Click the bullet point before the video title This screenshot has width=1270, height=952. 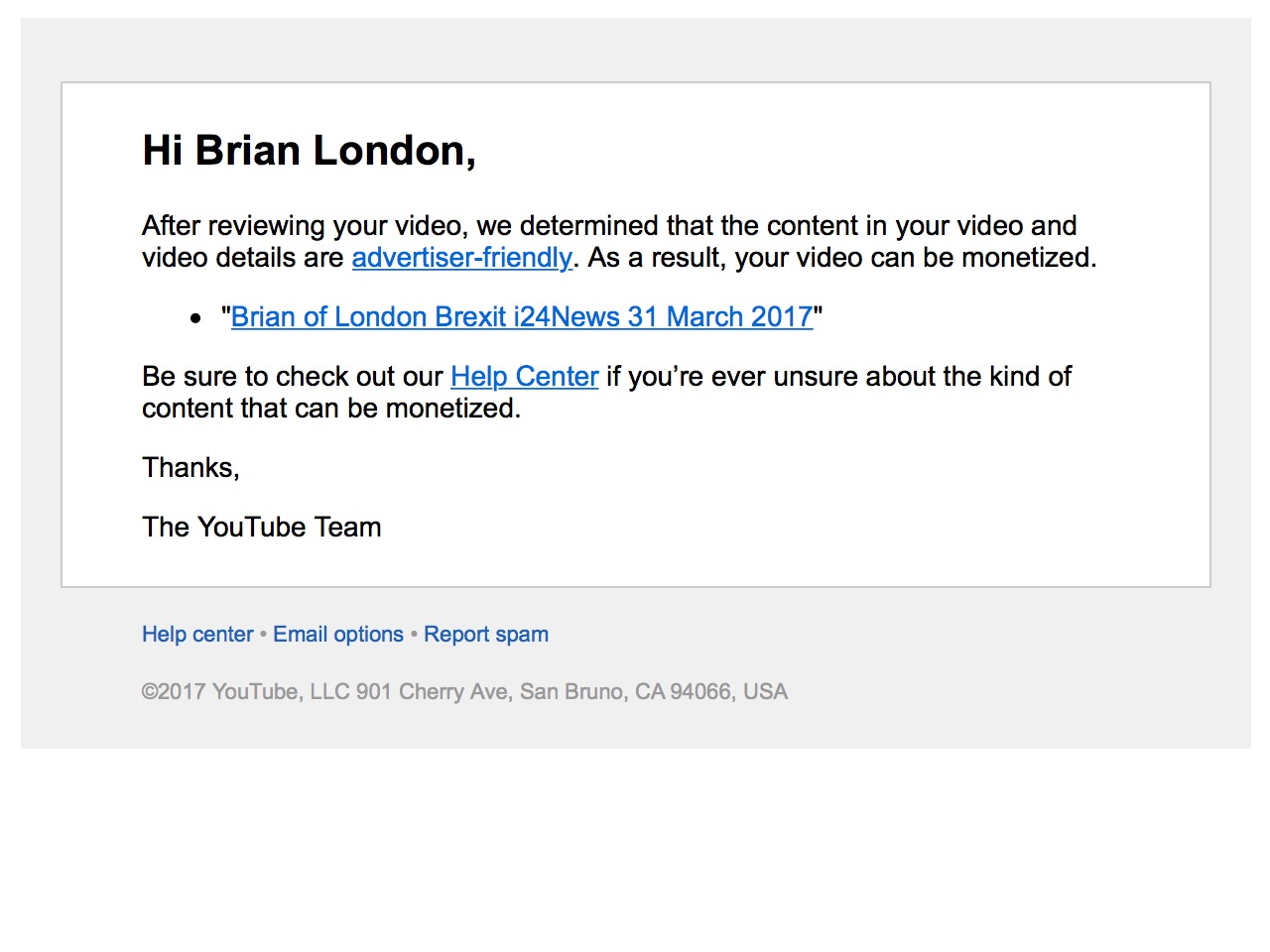point(195,318)
